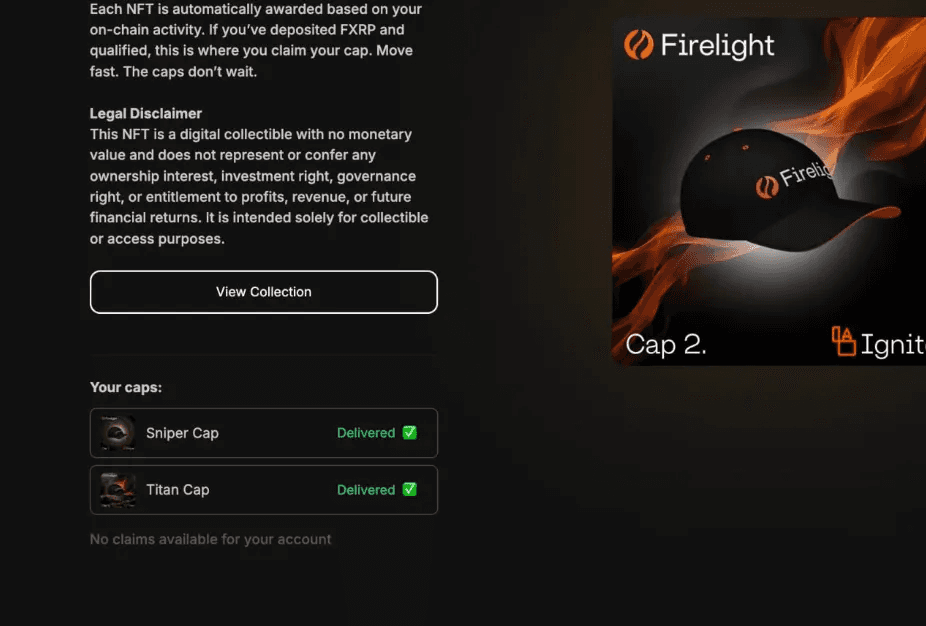Click the orange lighter Ignite icon
The width and height of the screenshot is (926, 626).
click(843, 341)
